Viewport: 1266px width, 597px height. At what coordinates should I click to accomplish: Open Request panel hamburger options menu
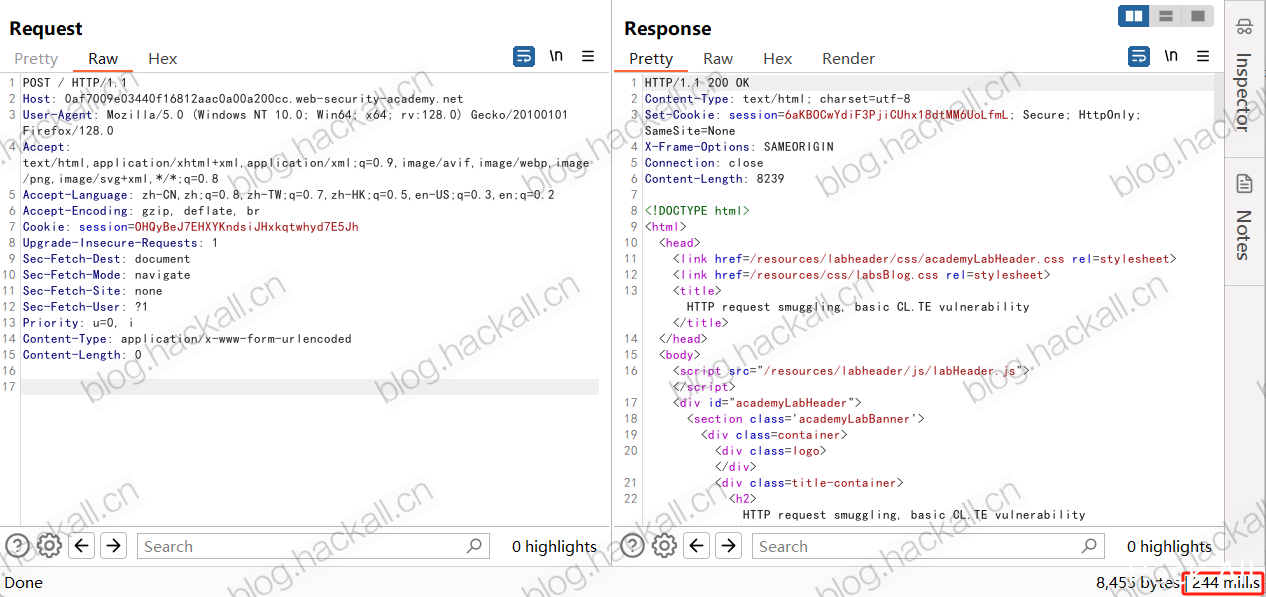pyautogui.click(x=588, y=57)
